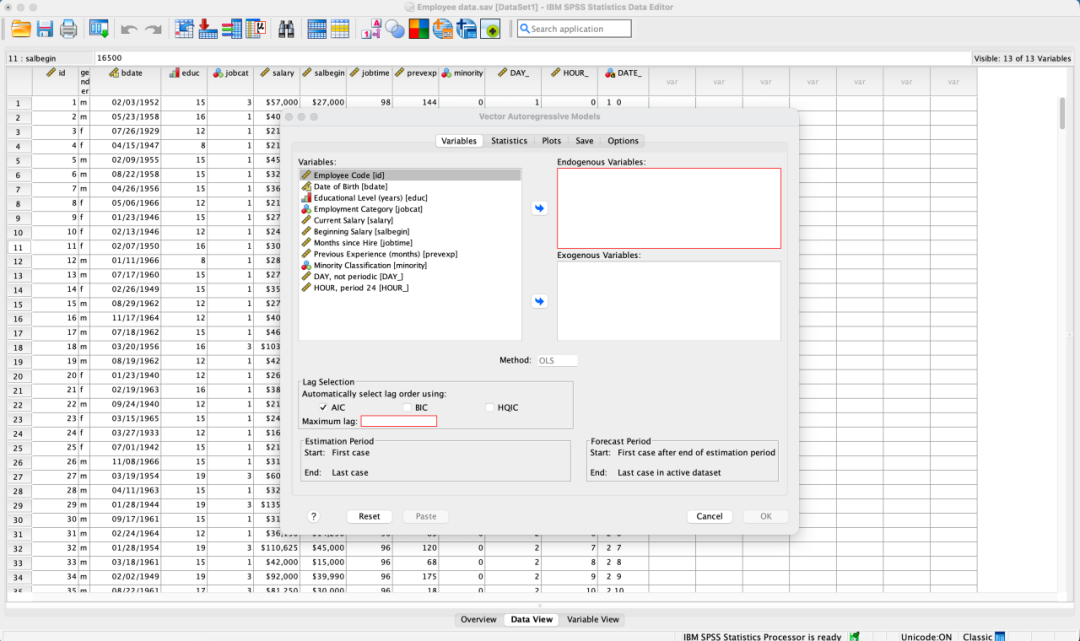Click the Use variable sets overlapping circles icon
Viewport: 1080px width, 641px height.
point(395,29)
